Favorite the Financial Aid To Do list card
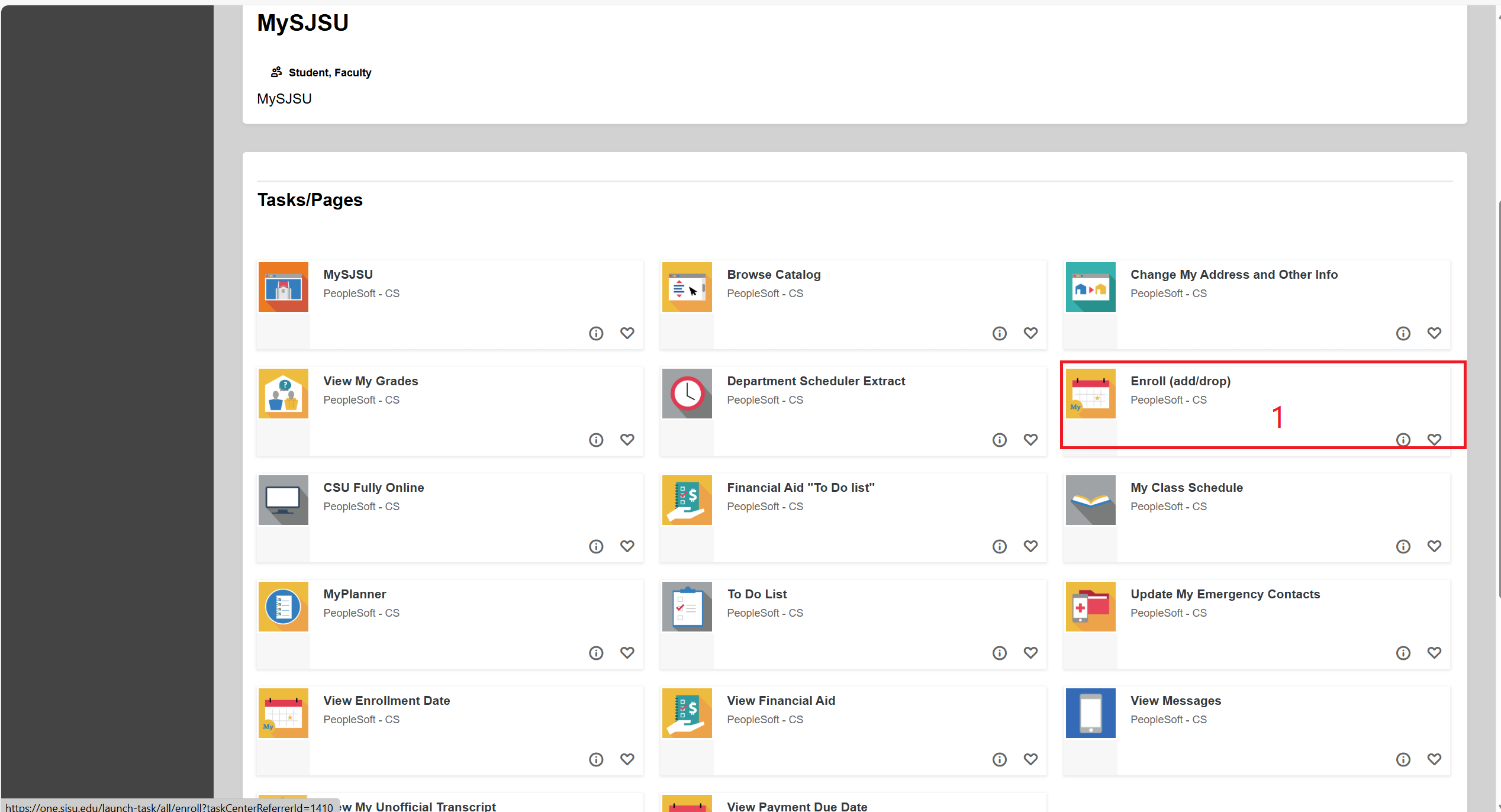 [x=1031, y=546]
